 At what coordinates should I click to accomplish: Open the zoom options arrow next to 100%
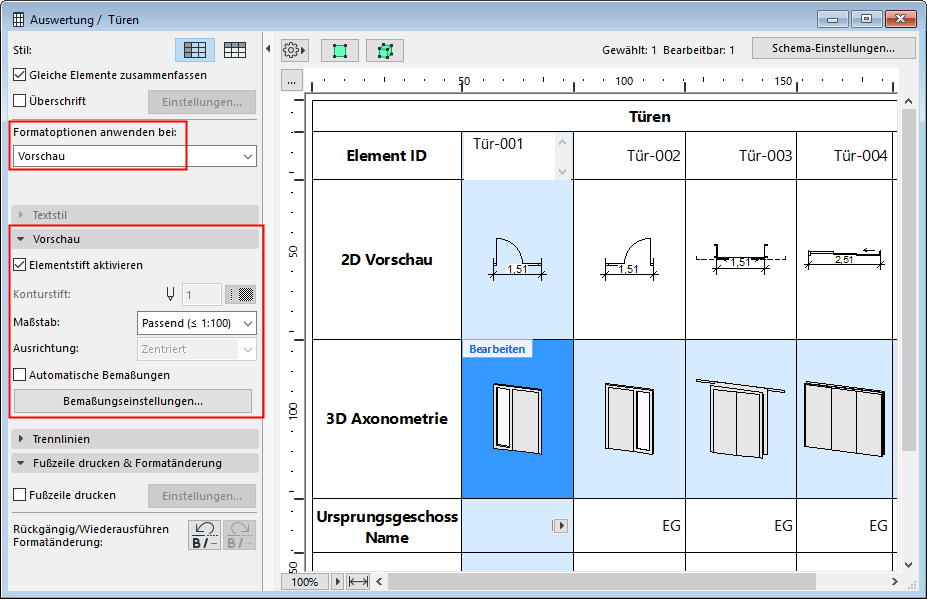[338, 582]
